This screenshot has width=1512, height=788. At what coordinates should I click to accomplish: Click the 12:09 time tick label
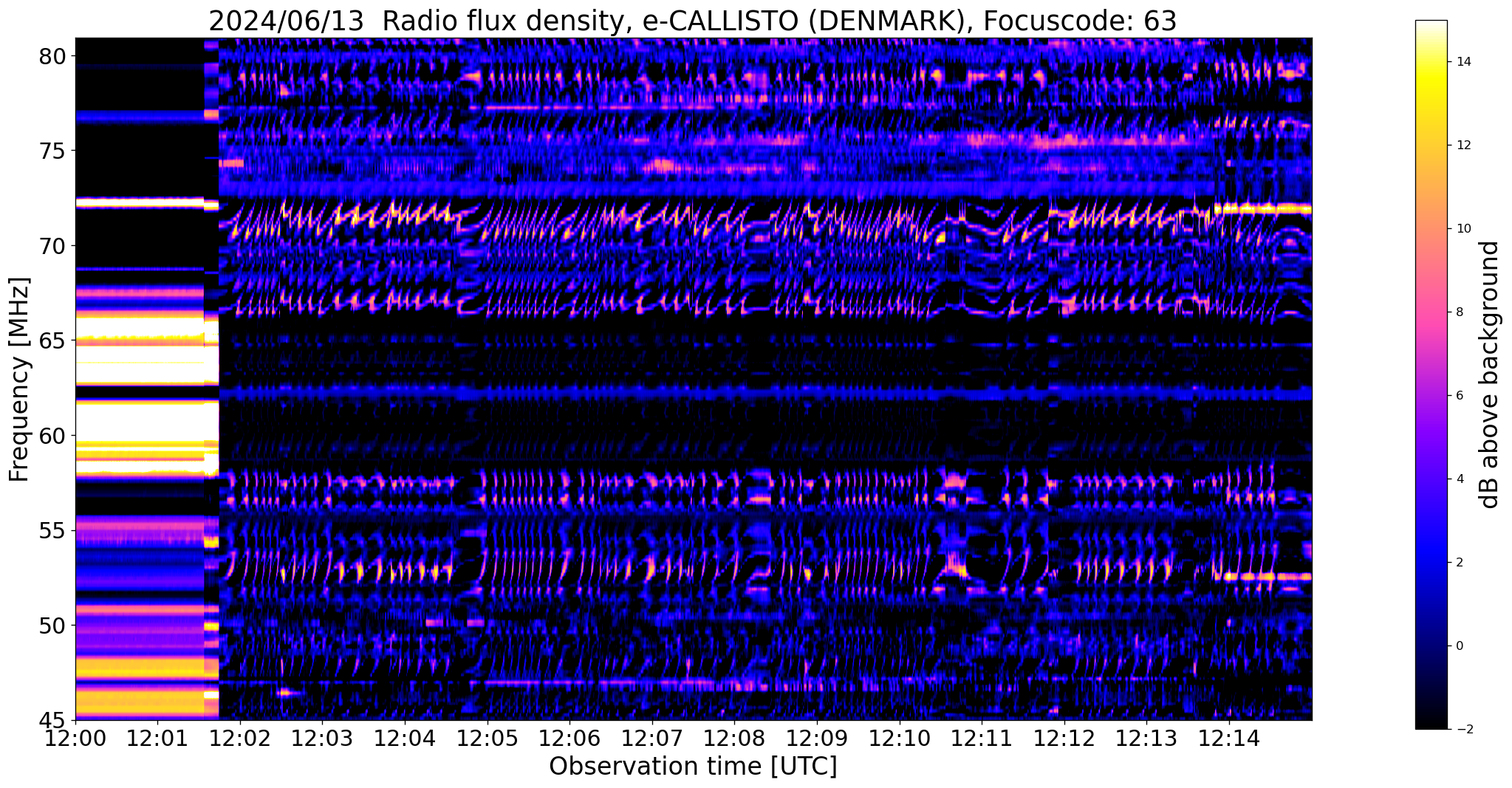(x=818, y=738)
